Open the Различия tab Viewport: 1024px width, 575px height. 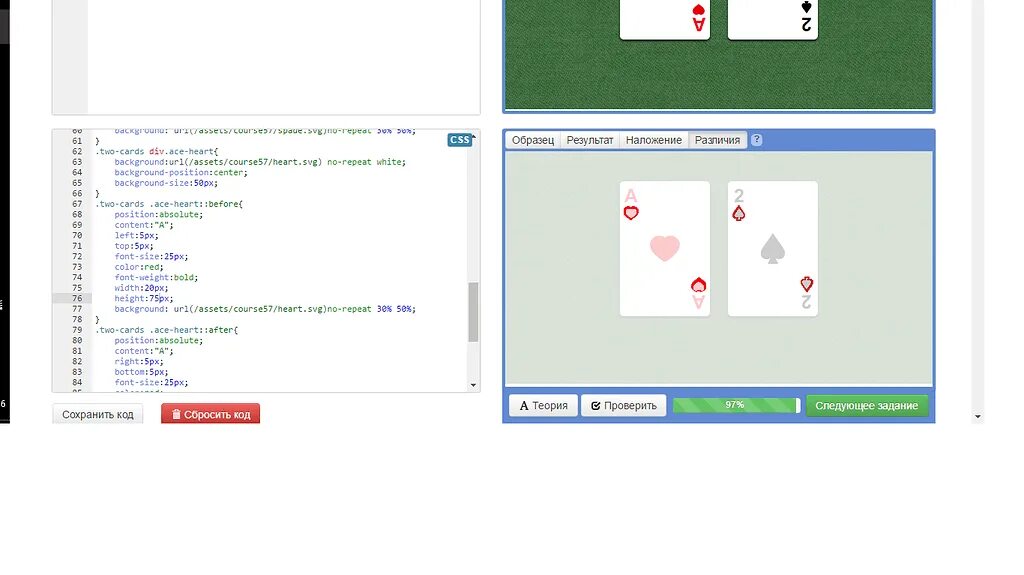click(x=717, y=140)
